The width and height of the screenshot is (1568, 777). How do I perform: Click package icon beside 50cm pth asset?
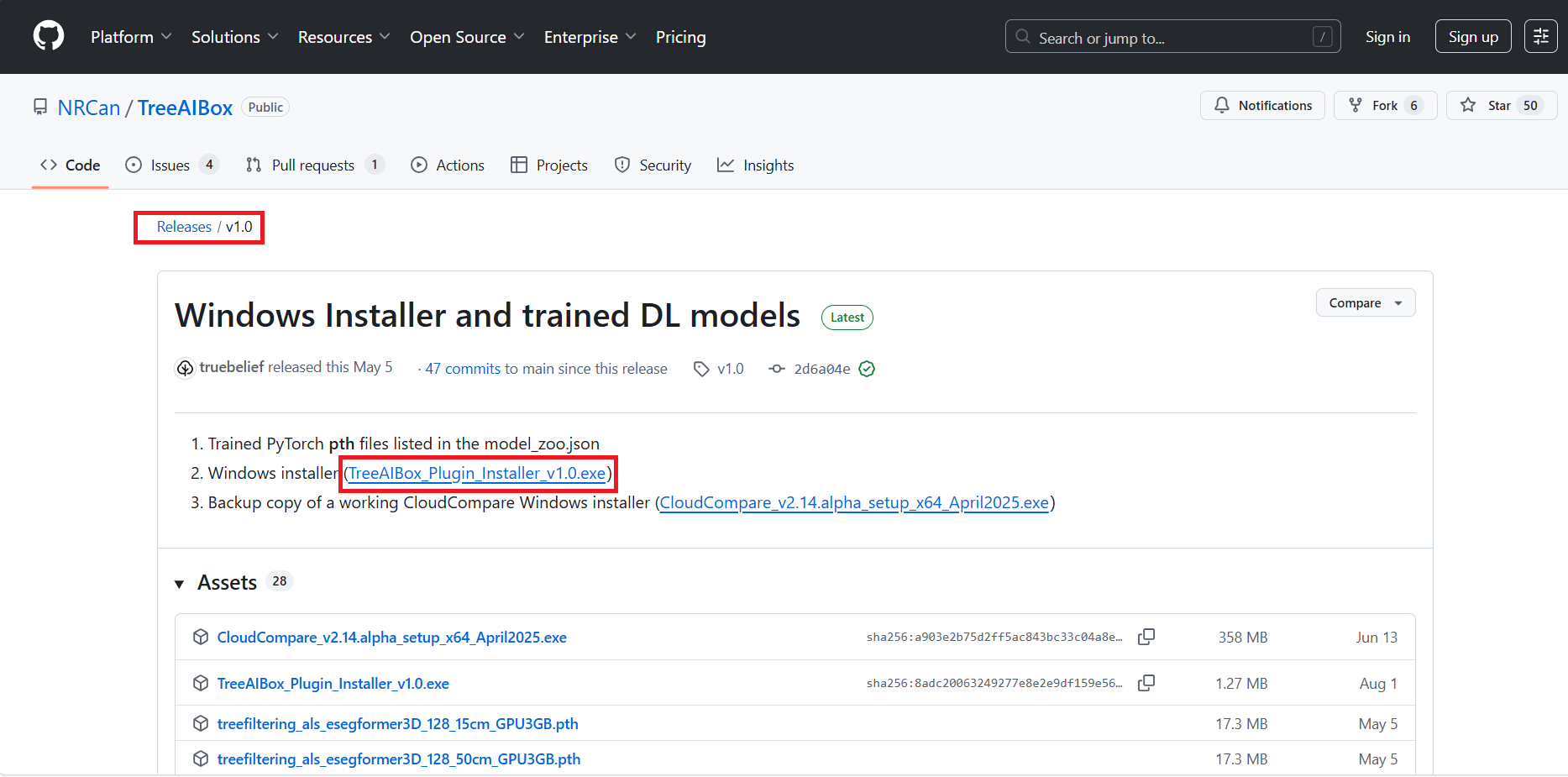[201, 759]
